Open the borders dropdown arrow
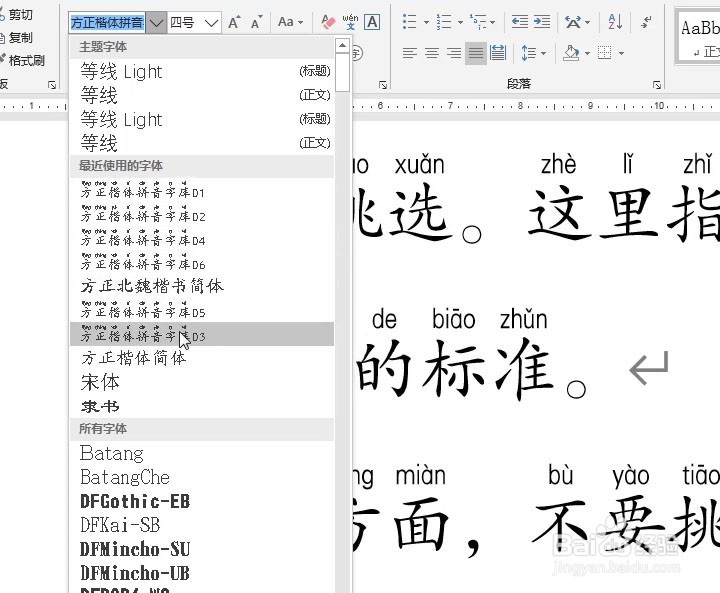 tap(621, 54)
